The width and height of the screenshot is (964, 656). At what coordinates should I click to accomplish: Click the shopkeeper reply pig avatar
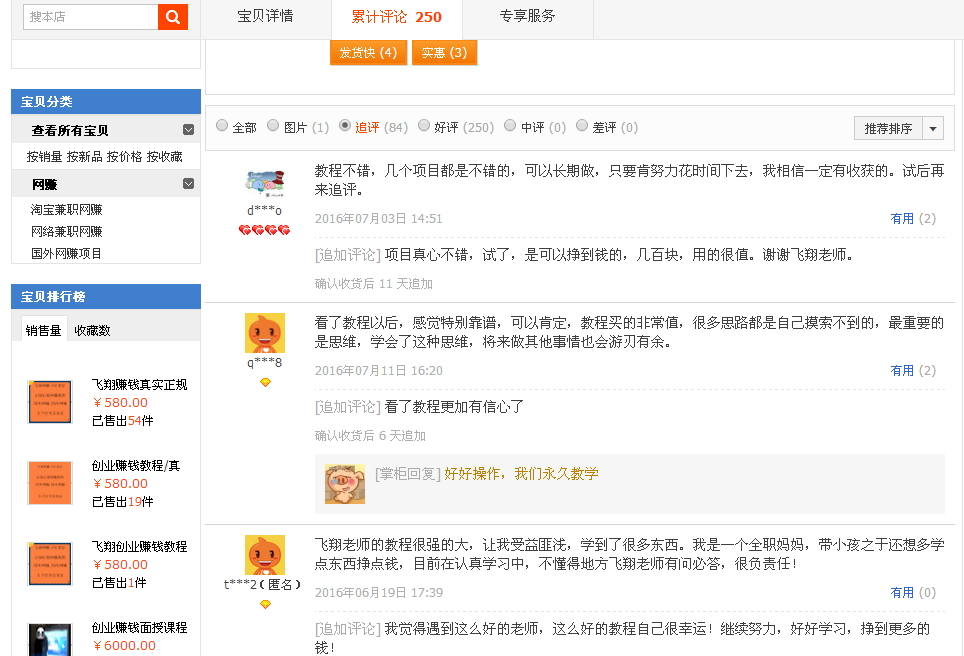pos(344,483)
